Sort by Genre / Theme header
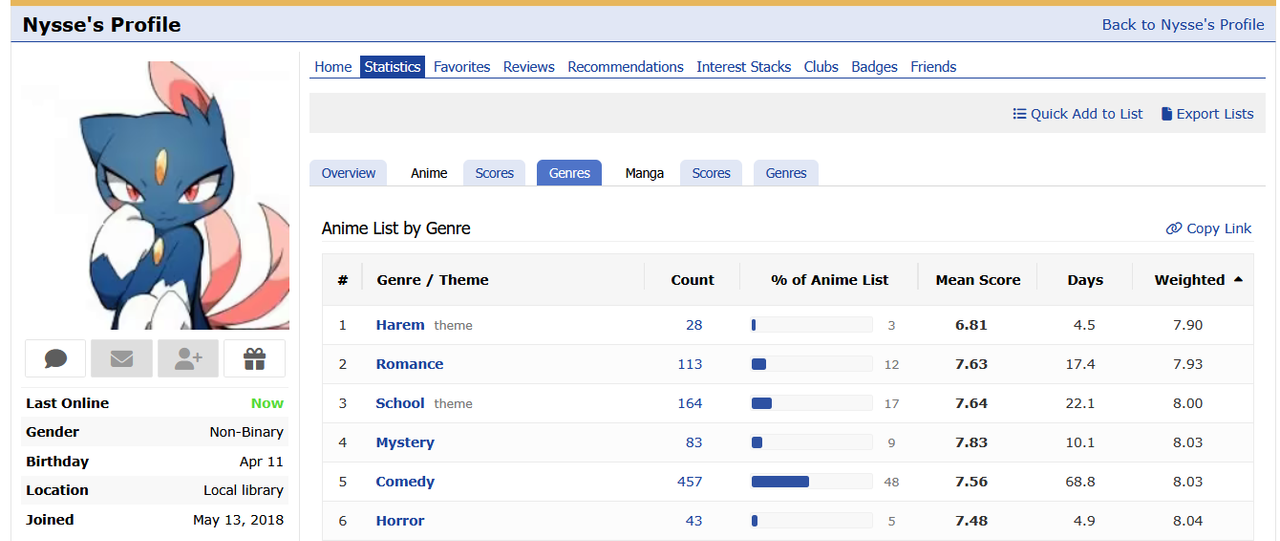This screenshot has width=1280, height=541. click(x=433, y=280)
